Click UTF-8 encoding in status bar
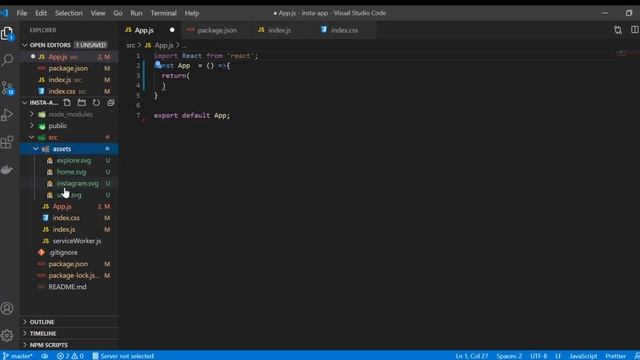The height and width of the screenshot is (360, 640). click(539, 356)
